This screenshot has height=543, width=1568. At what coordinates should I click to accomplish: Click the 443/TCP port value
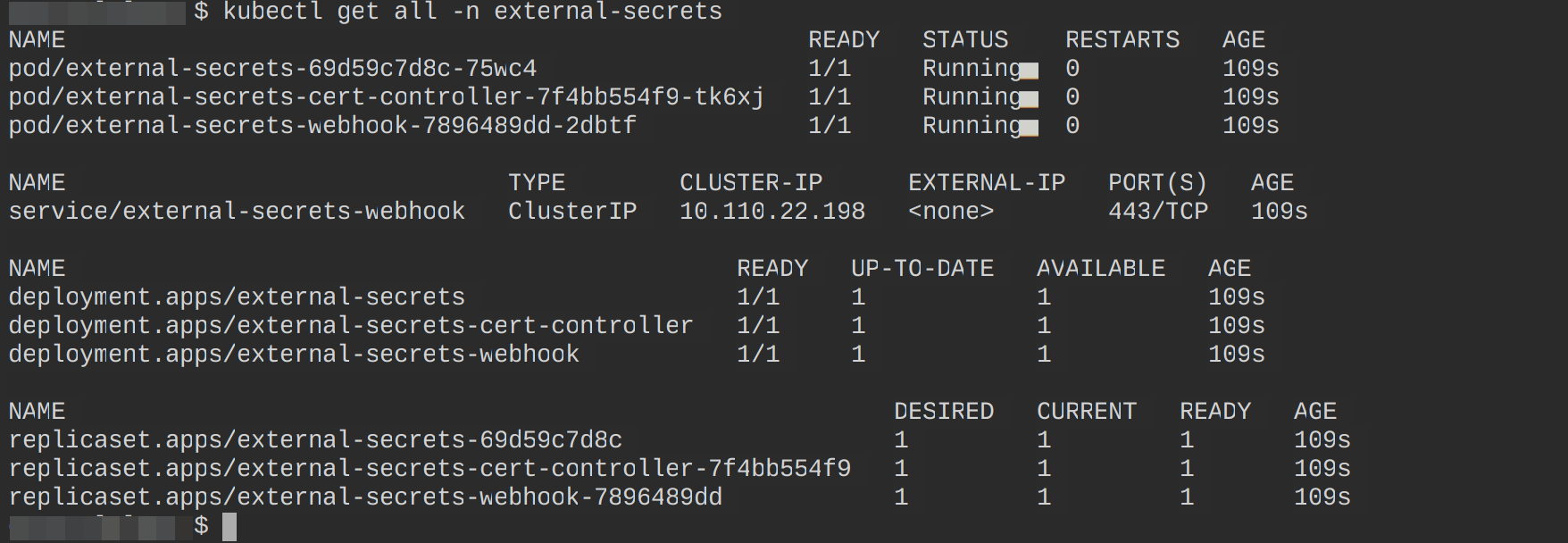(x=1157, y=212)
